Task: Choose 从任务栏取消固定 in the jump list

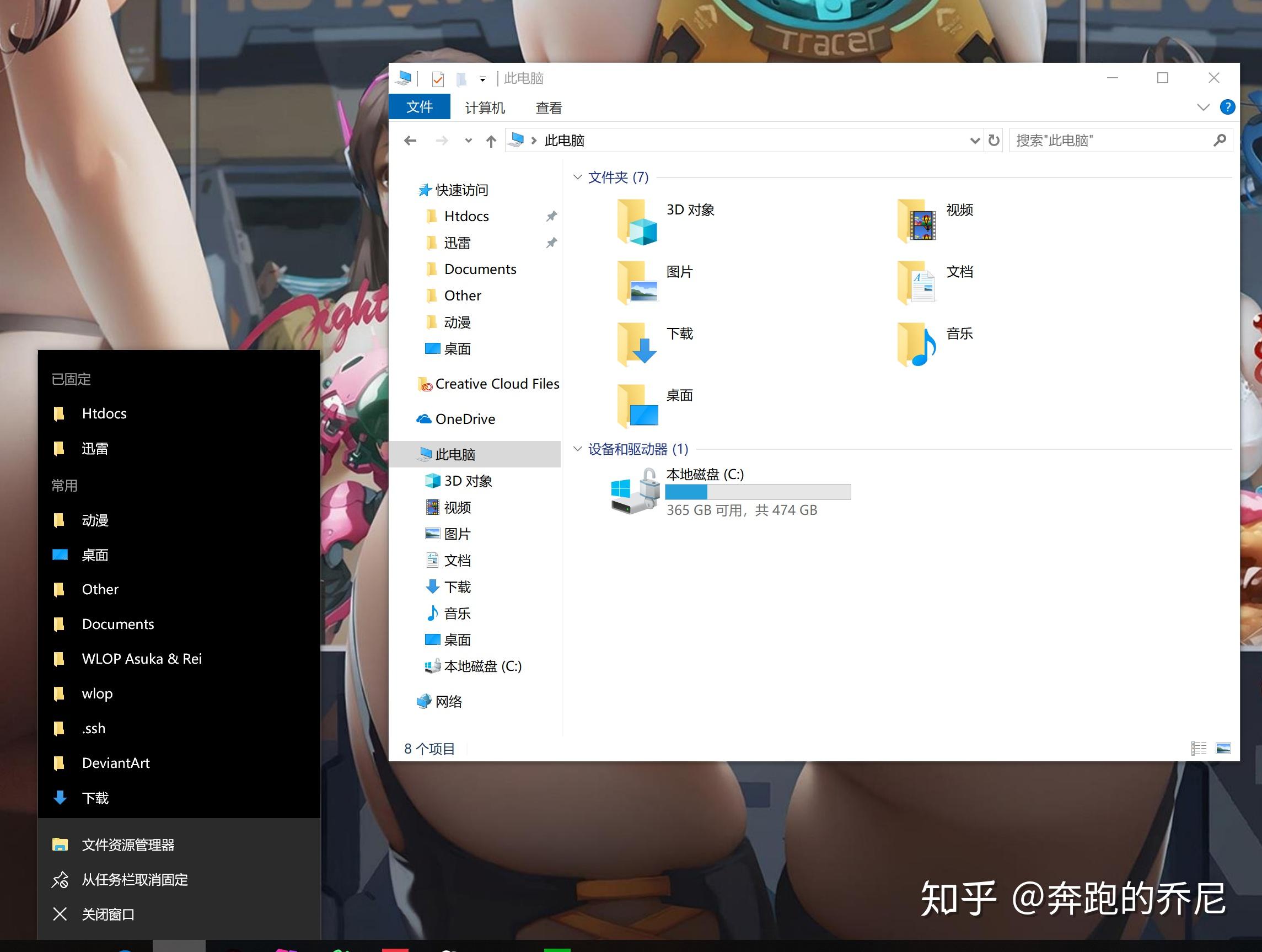Action: (x=179, y=880)
